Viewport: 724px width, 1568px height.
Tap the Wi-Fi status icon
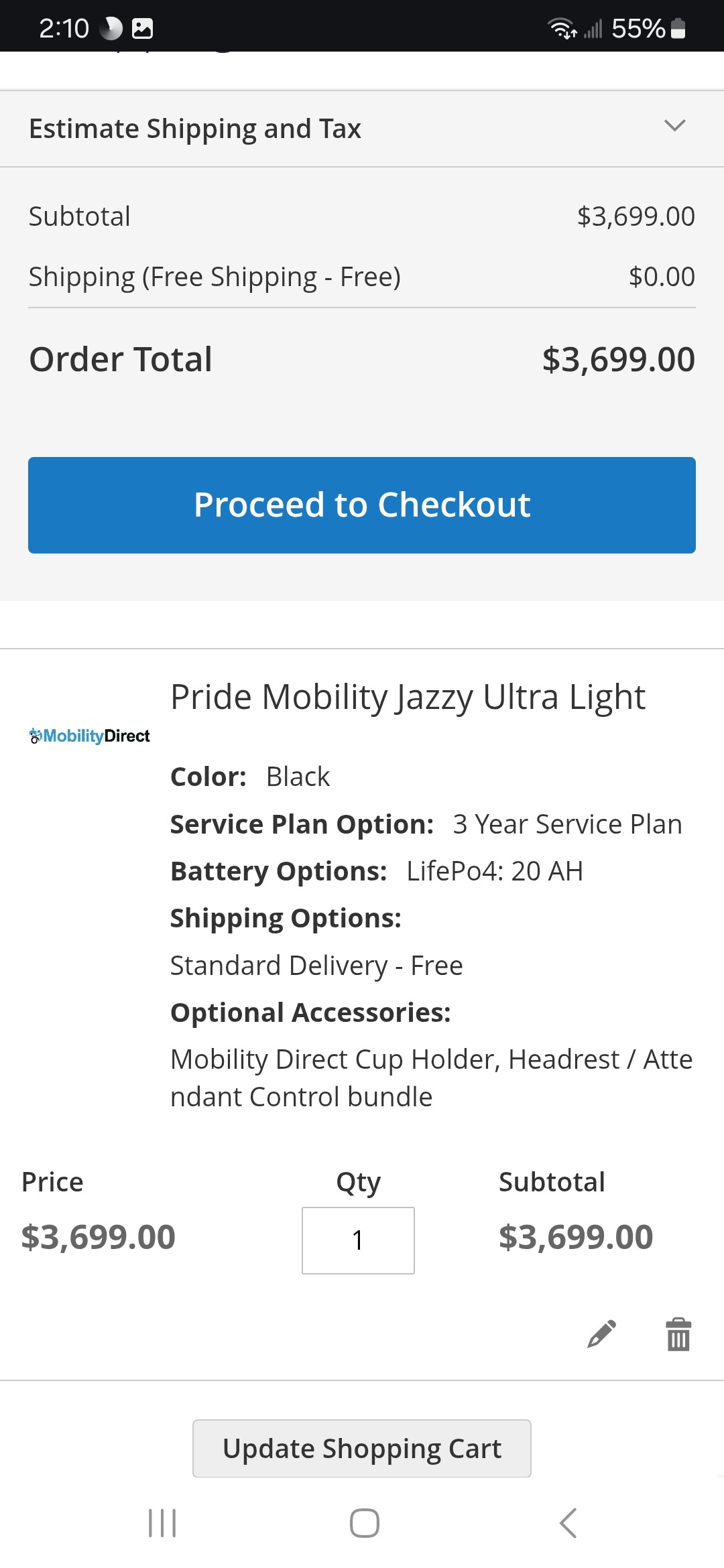point(562,28)
